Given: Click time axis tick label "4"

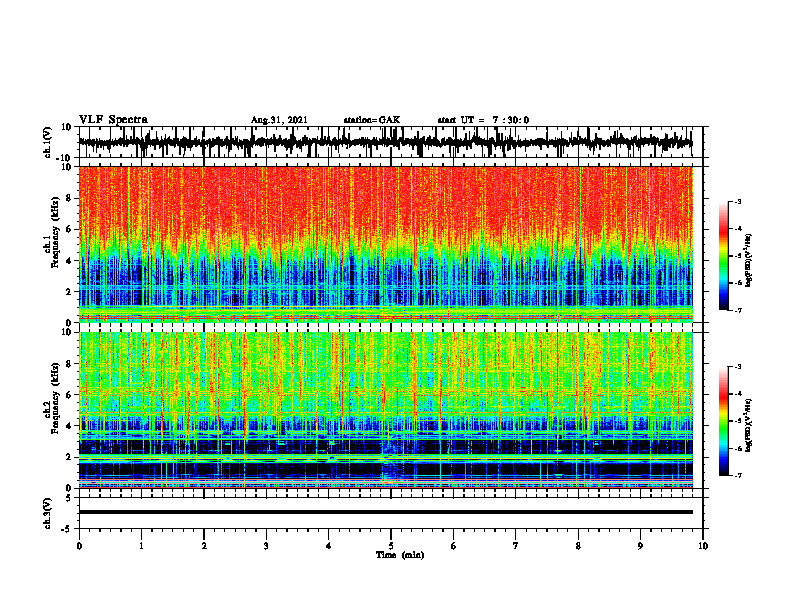Looking at the screenshot, I should tap(329, 546).
